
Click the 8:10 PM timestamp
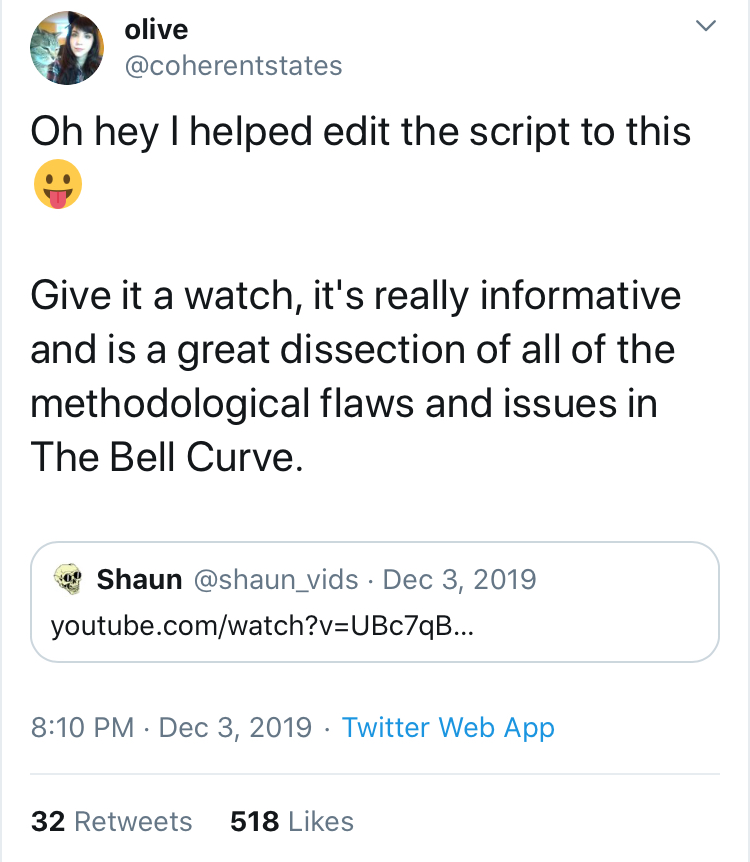point(82,727)
